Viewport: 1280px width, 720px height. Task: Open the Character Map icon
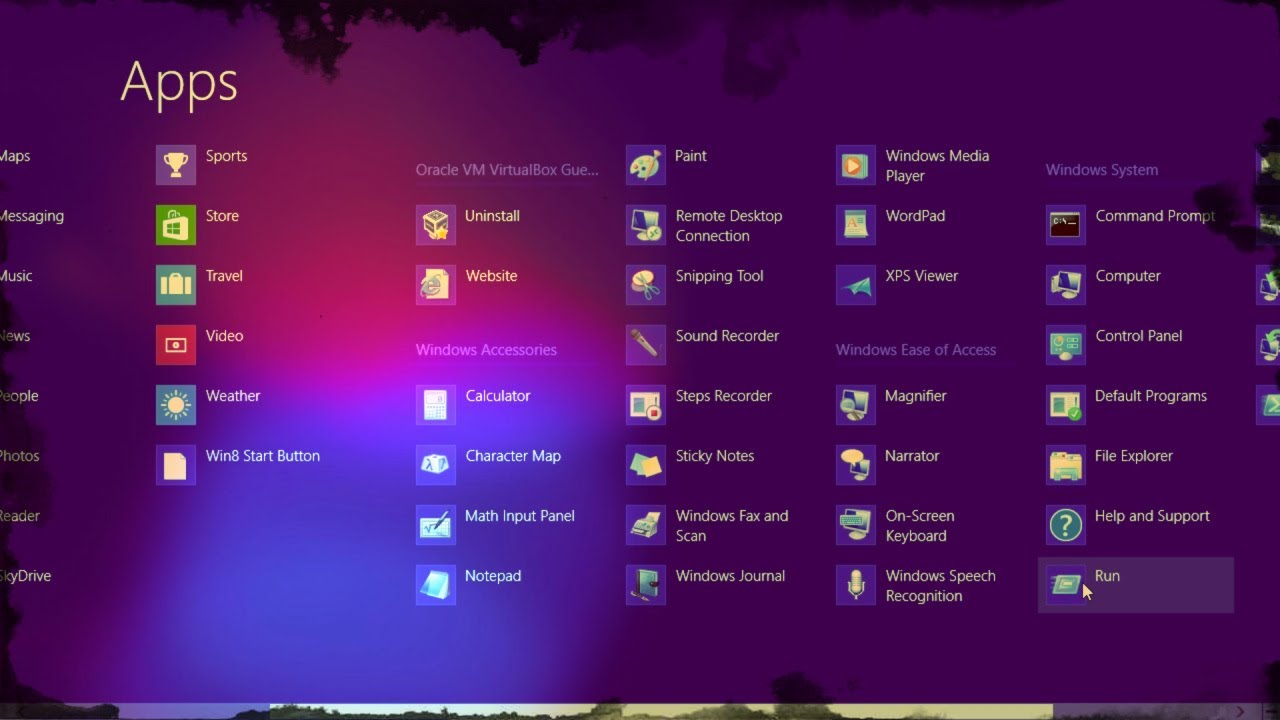tap(436, 465)
